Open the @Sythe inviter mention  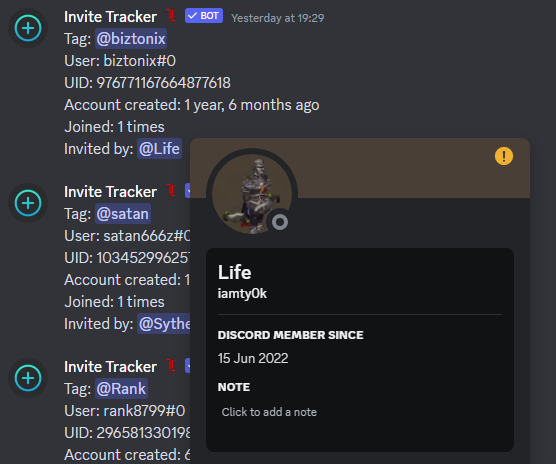(x=164, y=324)
